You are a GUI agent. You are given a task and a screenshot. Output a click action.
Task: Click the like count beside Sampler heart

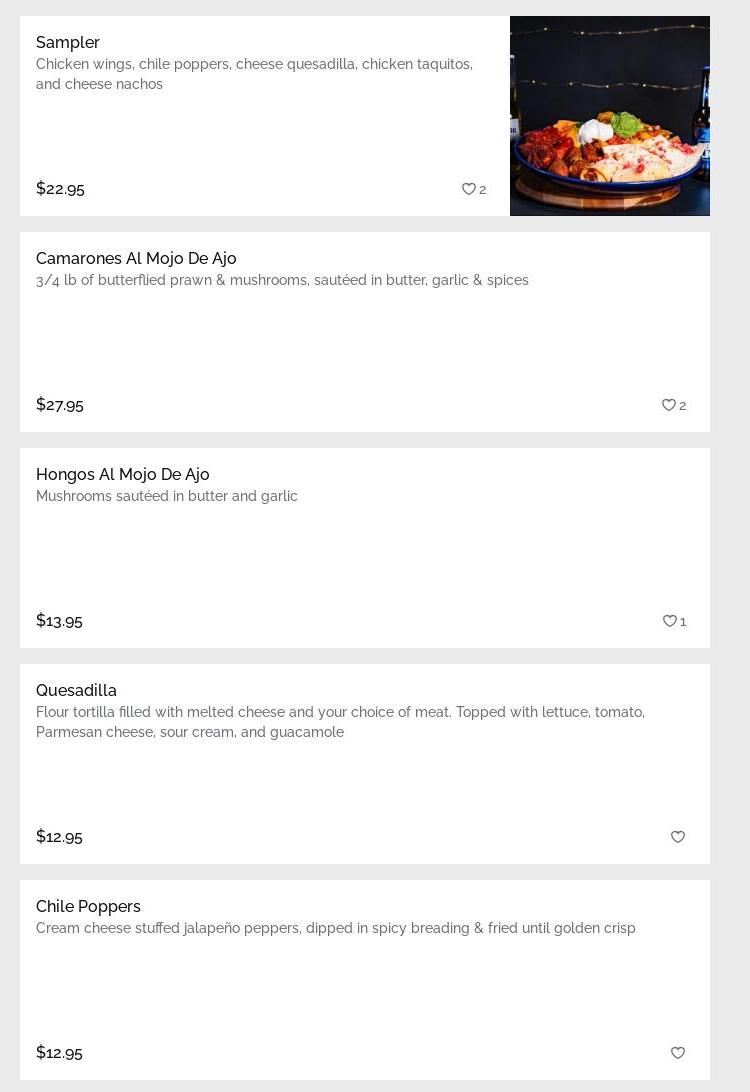click(x=483, y=190)
